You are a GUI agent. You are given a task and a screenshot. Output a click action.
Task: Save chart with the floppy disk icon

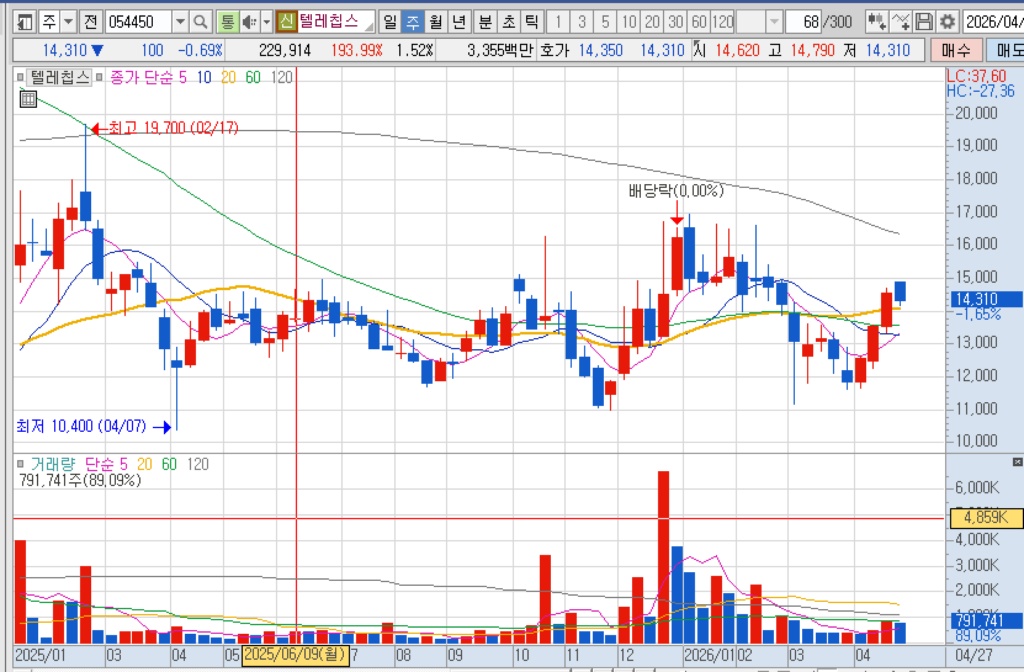(x=923, y=22)
